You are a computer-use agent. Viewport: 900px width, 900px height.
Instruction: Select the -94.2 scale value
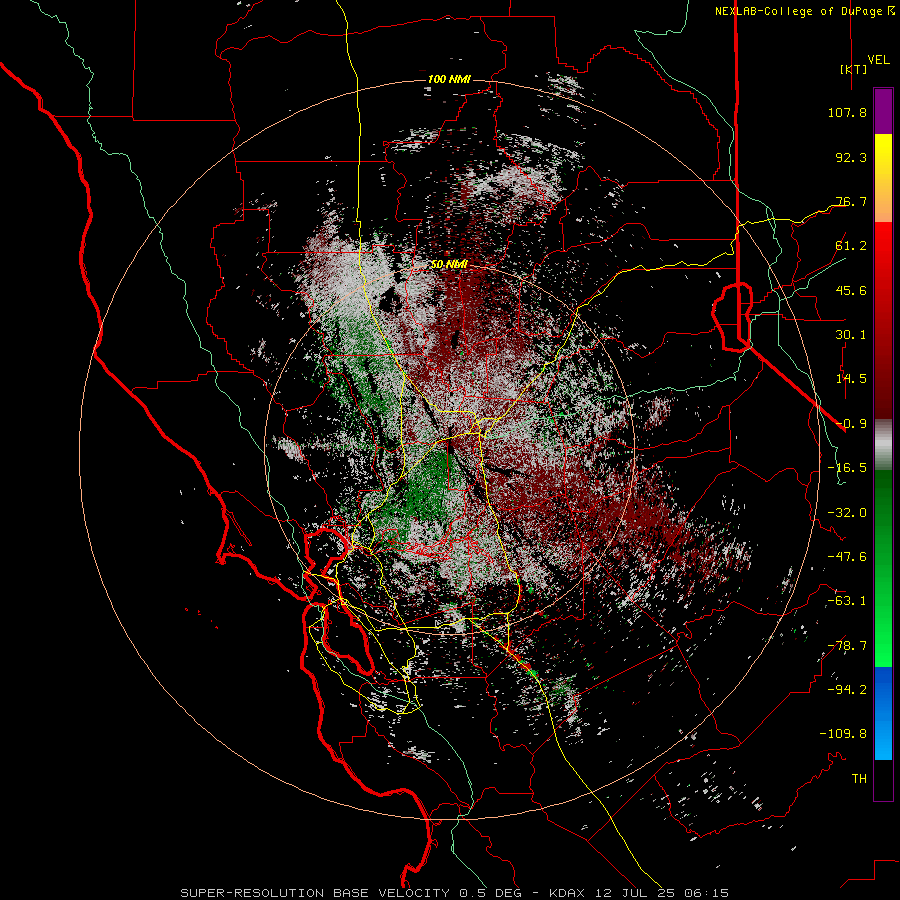847,690
